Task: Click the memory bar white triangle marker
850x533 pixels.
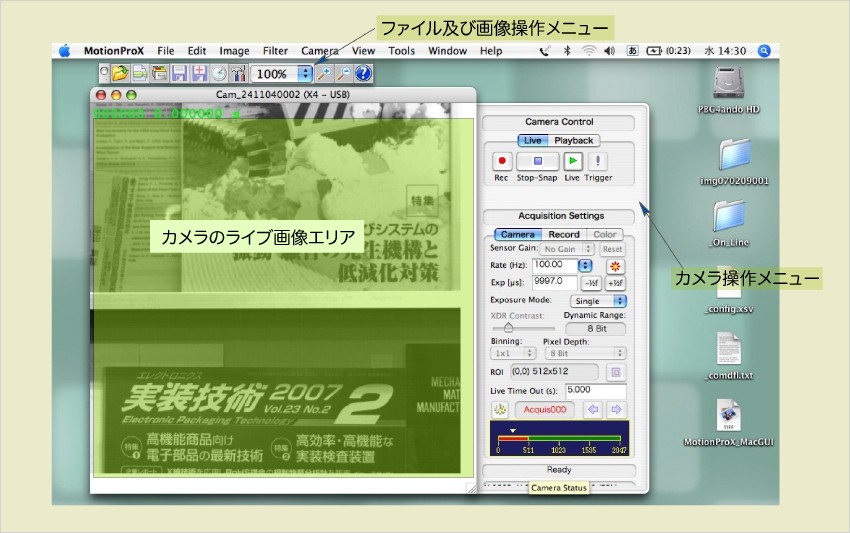Action: click(513, 431)
